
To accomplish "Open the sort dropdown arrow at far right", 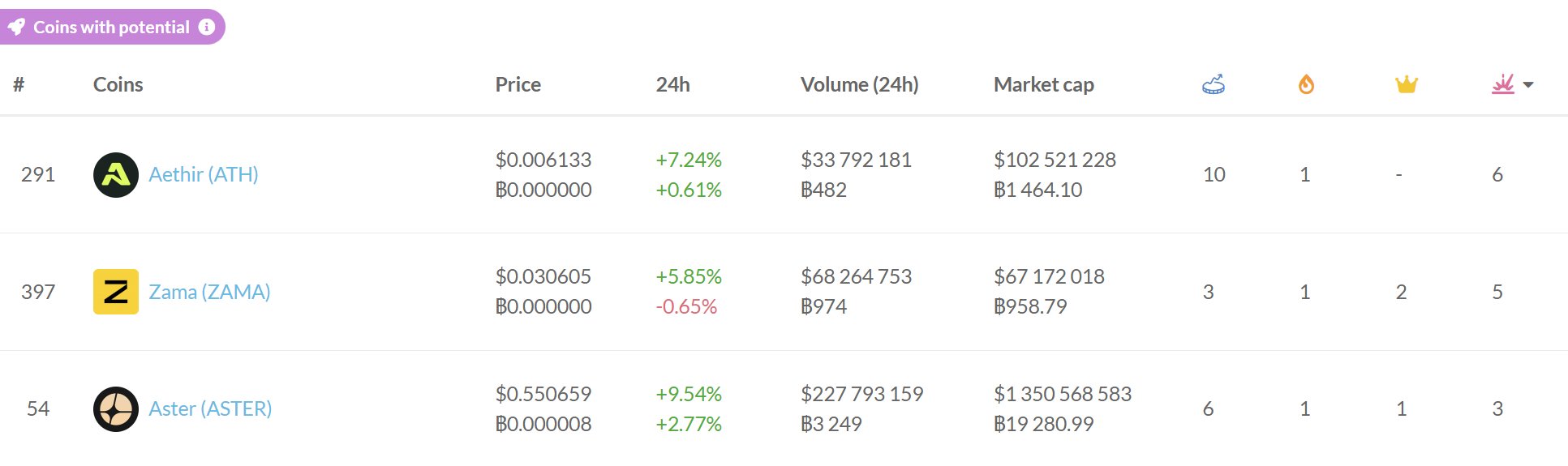I will [1528, 85].
